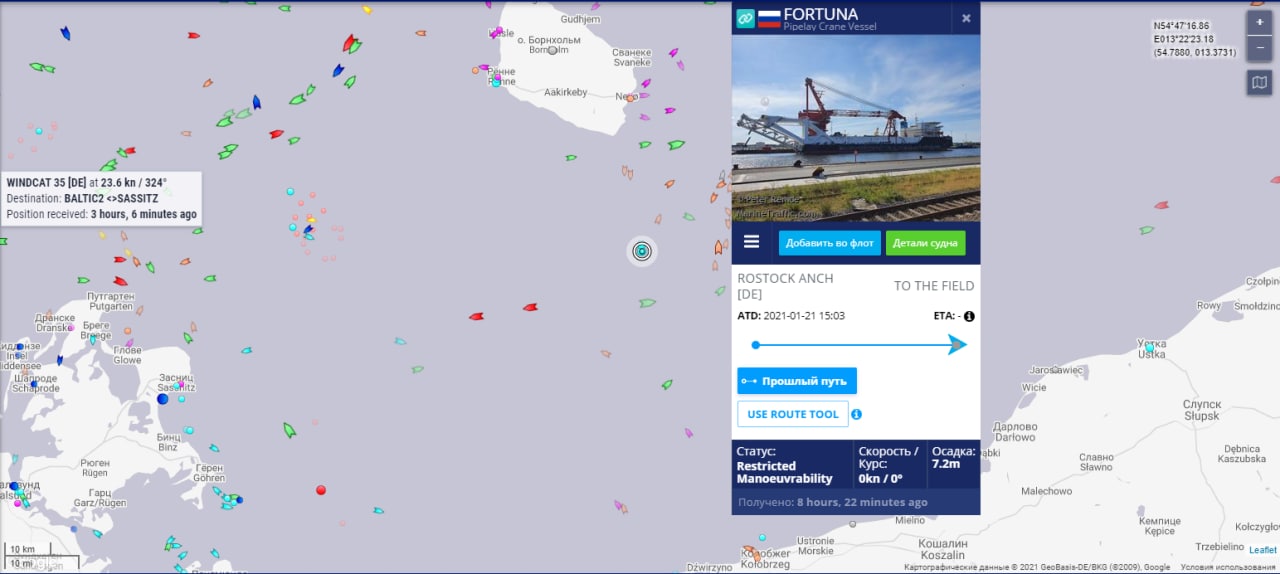Zoom out the map with minus button

click(x=1259, y=48)
